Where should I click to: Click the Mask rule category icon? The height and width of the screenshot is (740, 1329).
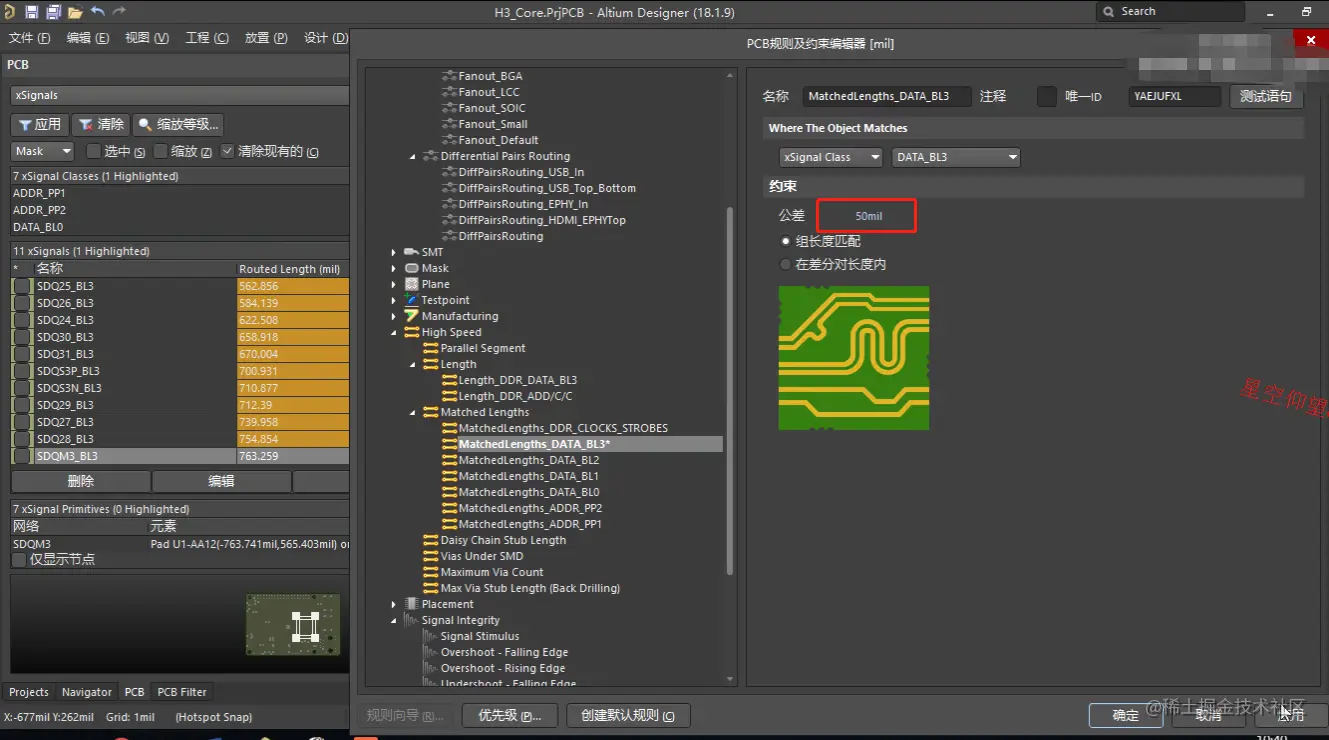coord(411,268)
